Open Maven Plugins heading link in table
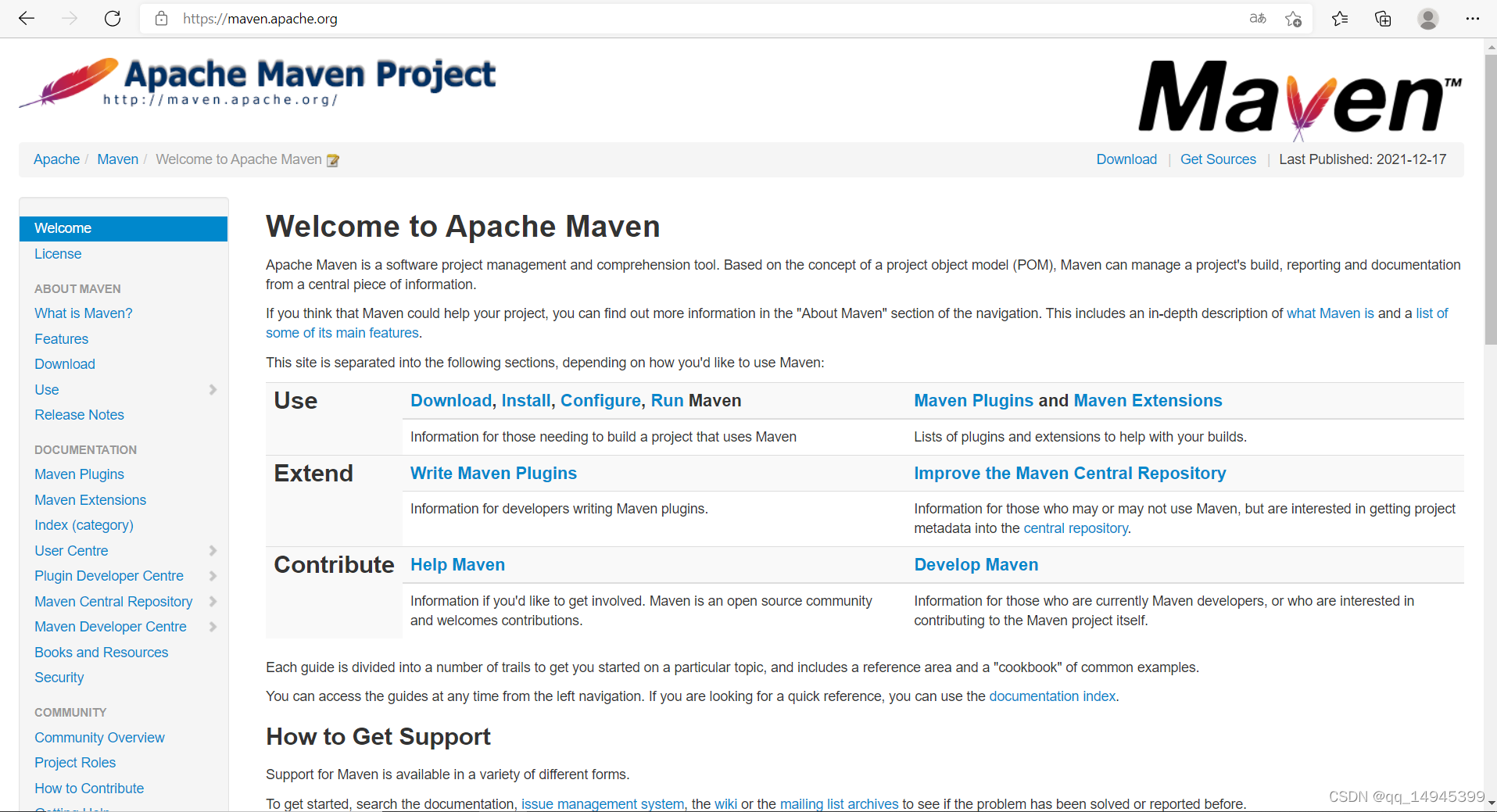Screen dimensions: 1497x812 pos(974,401)
